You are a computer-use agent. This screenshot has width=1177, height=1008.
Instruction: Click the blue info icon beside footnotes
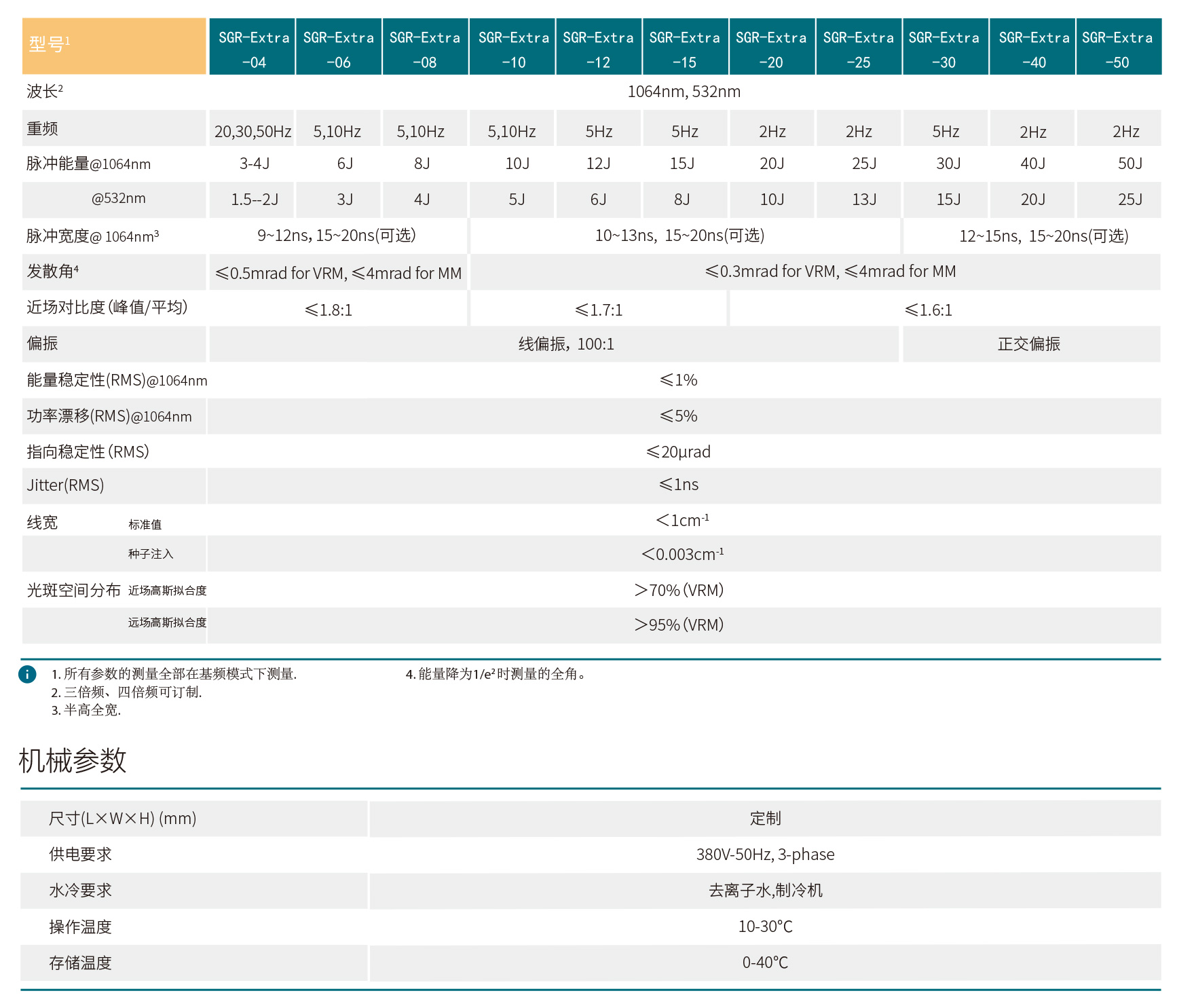click(x=27, y=674)
